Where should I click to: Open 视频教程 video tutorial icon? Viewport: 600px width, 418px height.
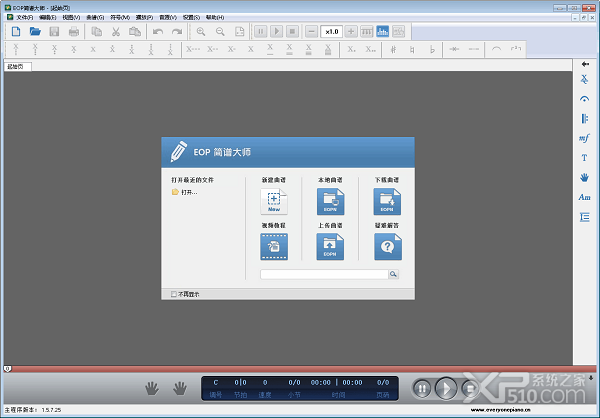click(x=274, y=247)
